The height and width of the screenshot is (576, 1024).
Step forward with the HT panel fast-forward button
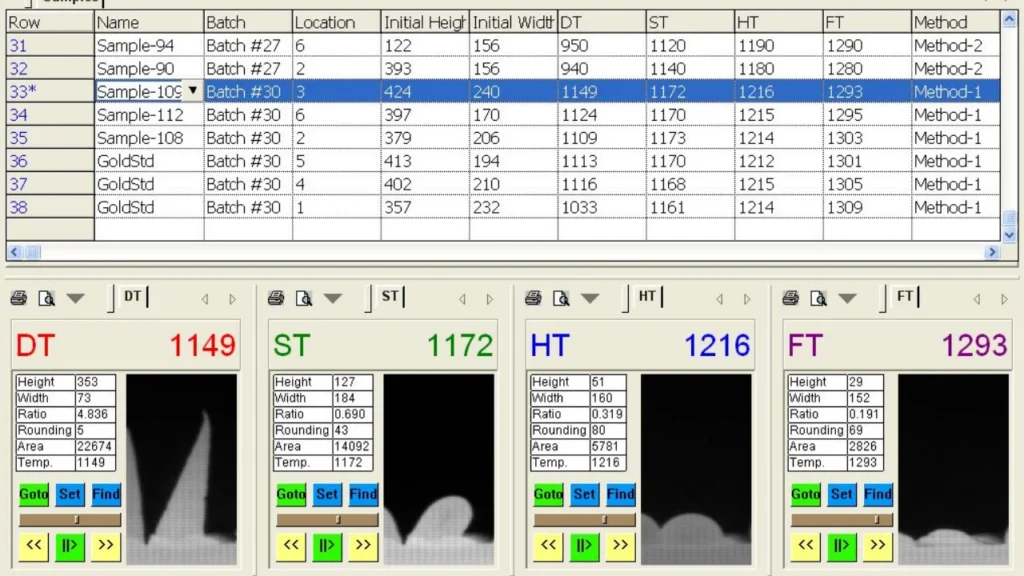point(620,546)
